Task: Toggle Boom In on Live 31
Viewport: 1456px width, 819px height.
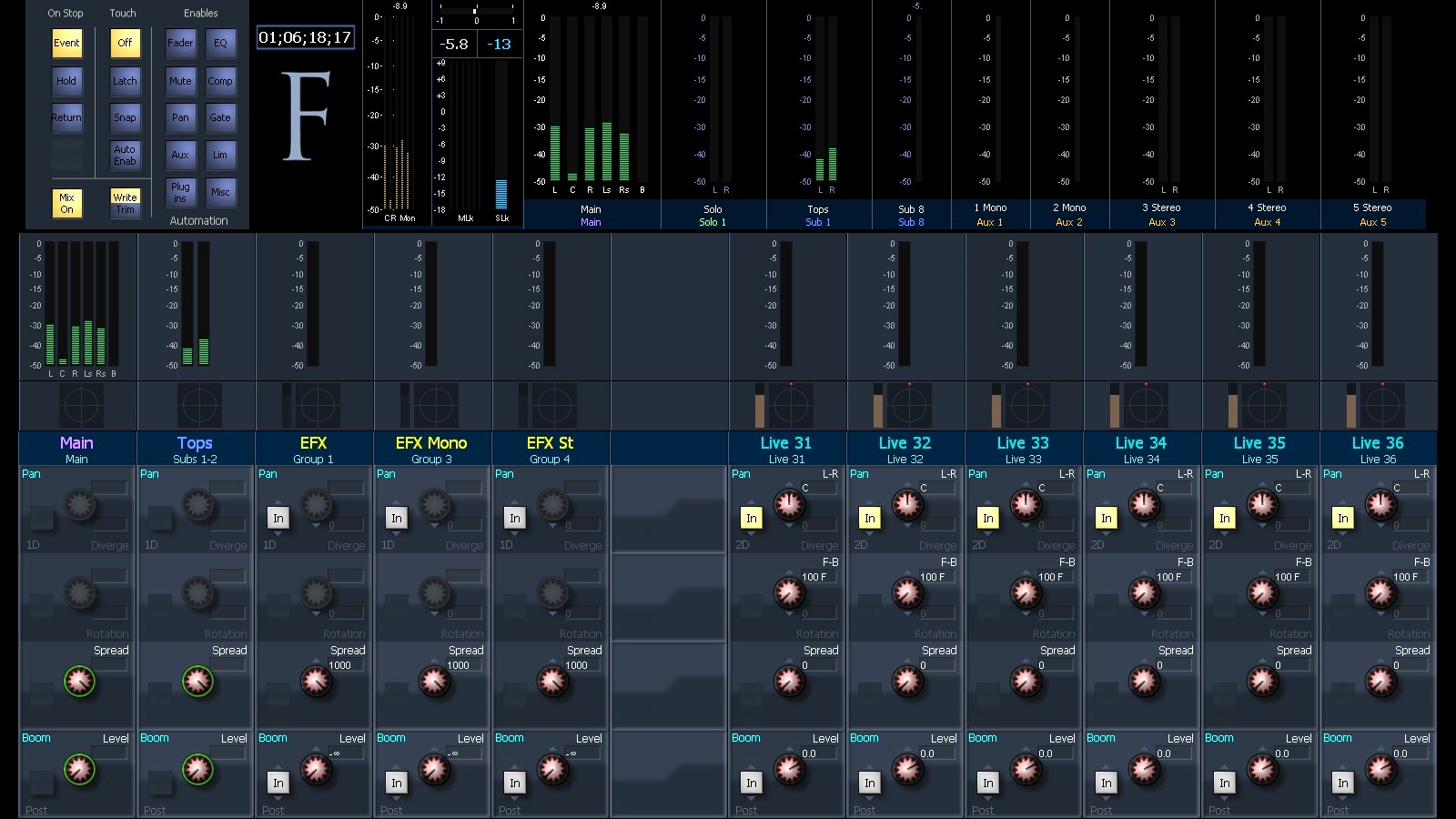Action: click(x=752, y=783)
